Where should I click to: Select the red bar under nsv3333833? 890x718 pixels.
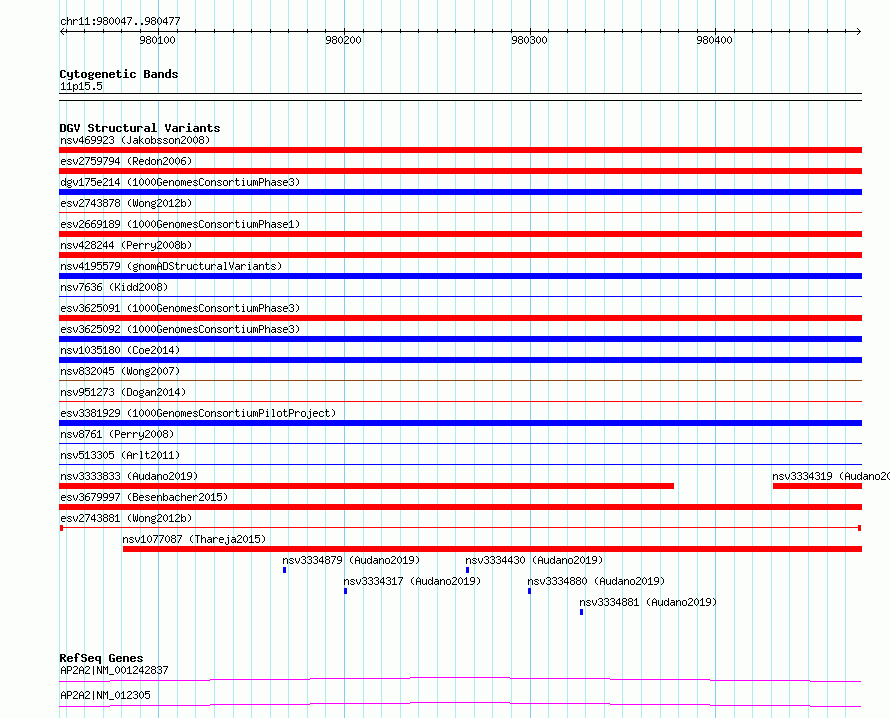point(366,486)
